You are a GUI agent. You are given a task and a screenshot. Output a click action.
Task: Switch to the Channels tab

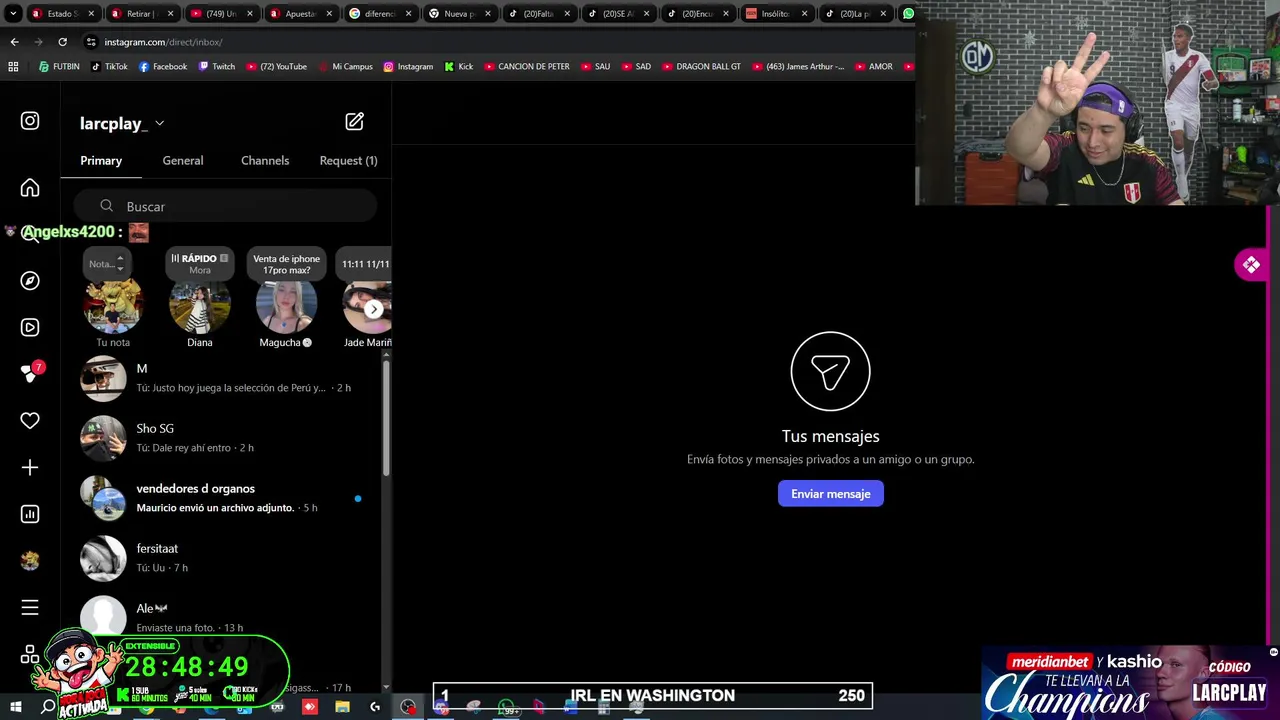[265, 161]
